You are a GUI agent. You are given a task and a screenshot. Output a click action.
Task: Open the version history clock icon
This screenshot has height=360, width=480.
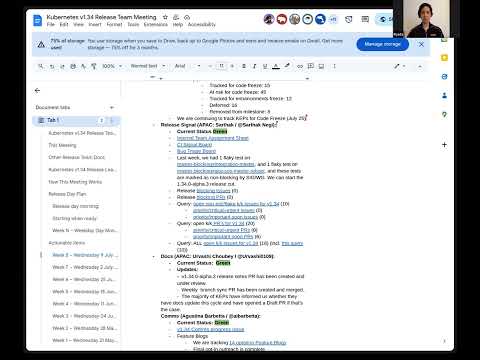[x=348, y=19]
